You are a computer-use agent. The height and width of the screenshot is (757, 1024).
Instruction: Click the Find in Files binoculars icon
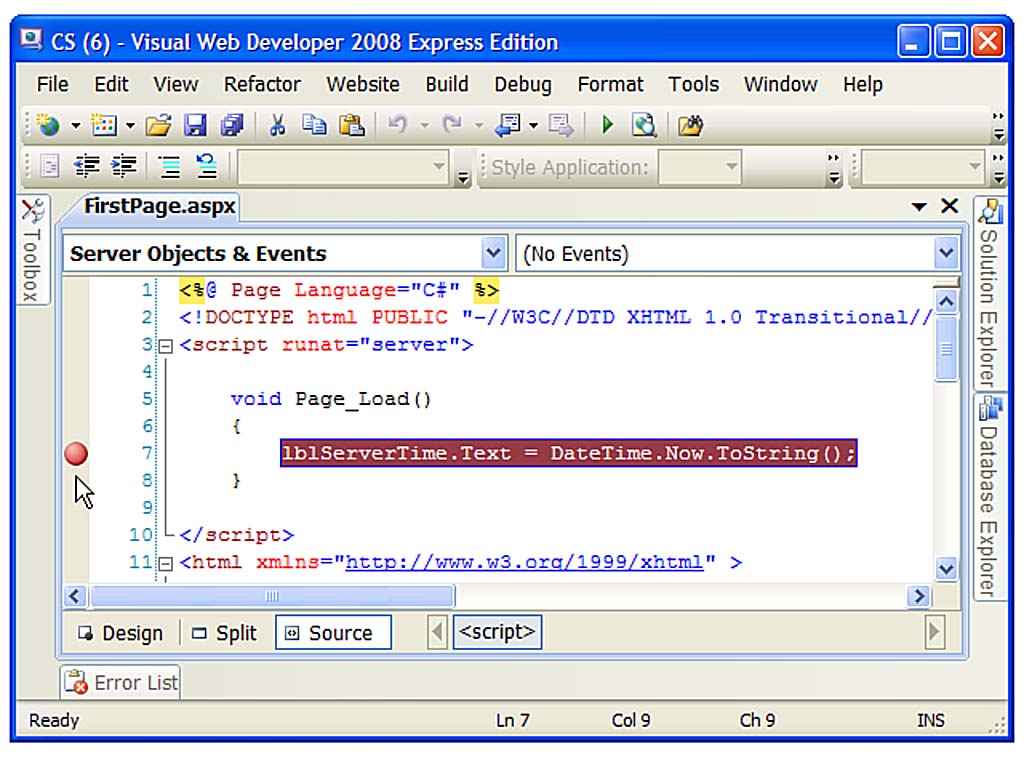tap(690, 124)
